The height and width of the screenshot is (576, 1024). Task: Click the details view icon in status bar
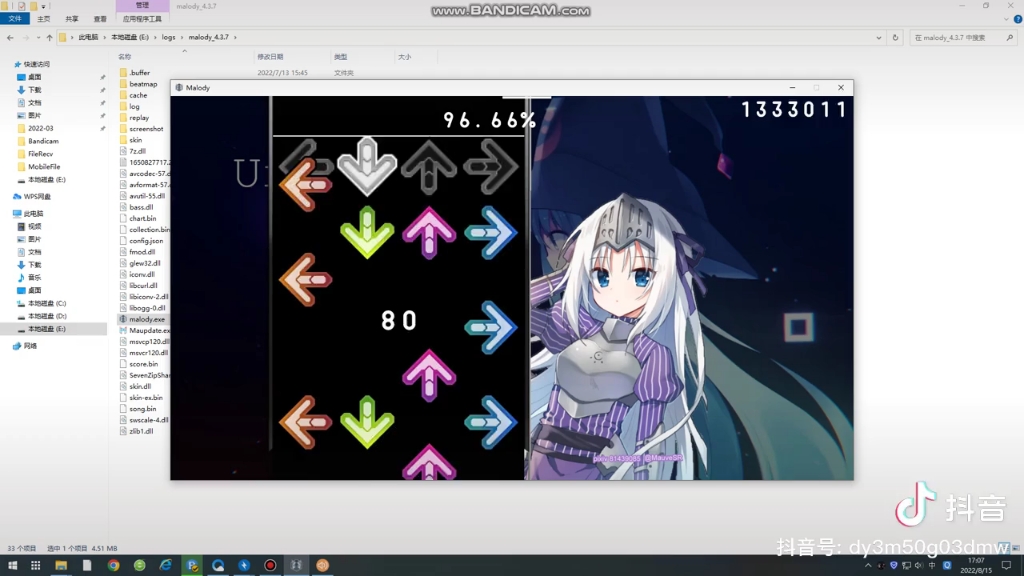point(1004,548)
